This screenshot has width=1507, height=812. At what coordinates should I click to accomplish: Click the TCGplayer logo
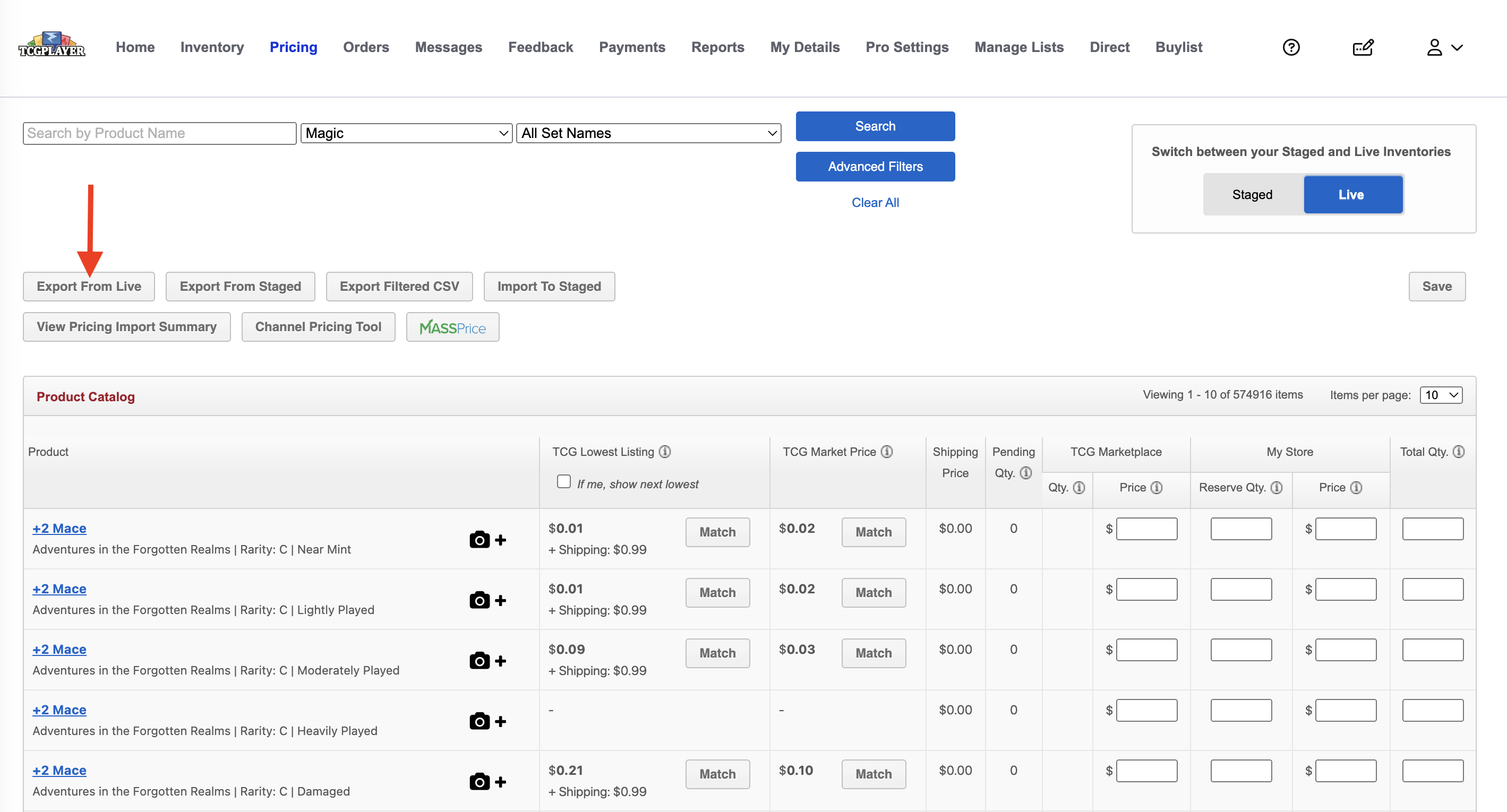52,45
